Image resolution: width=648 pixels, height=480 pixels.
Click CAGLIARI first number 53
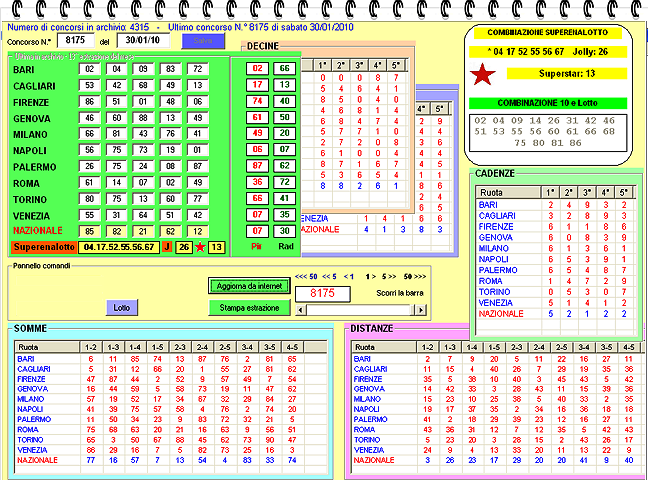point(90,85)
